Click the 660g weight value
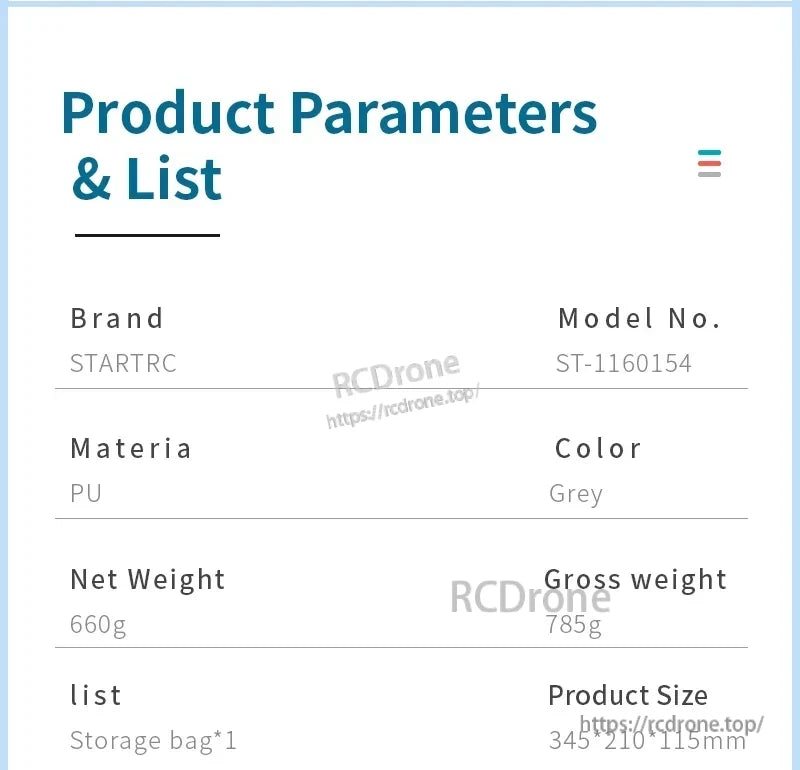Viewport: 800px width, 770px height. 98,625
